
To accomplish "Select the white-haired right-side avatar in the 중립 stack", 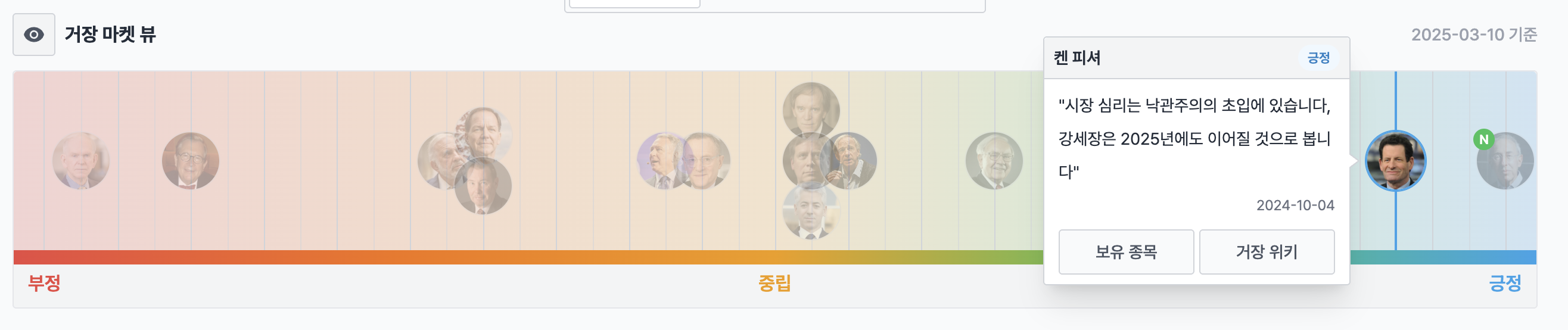I will point(851,161).
